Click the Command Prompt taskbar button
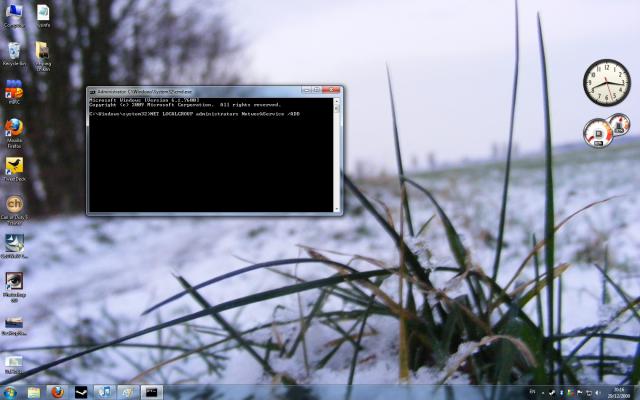This screenshot has height=400, width=640. pyautogui.click(x=151, y=392)
